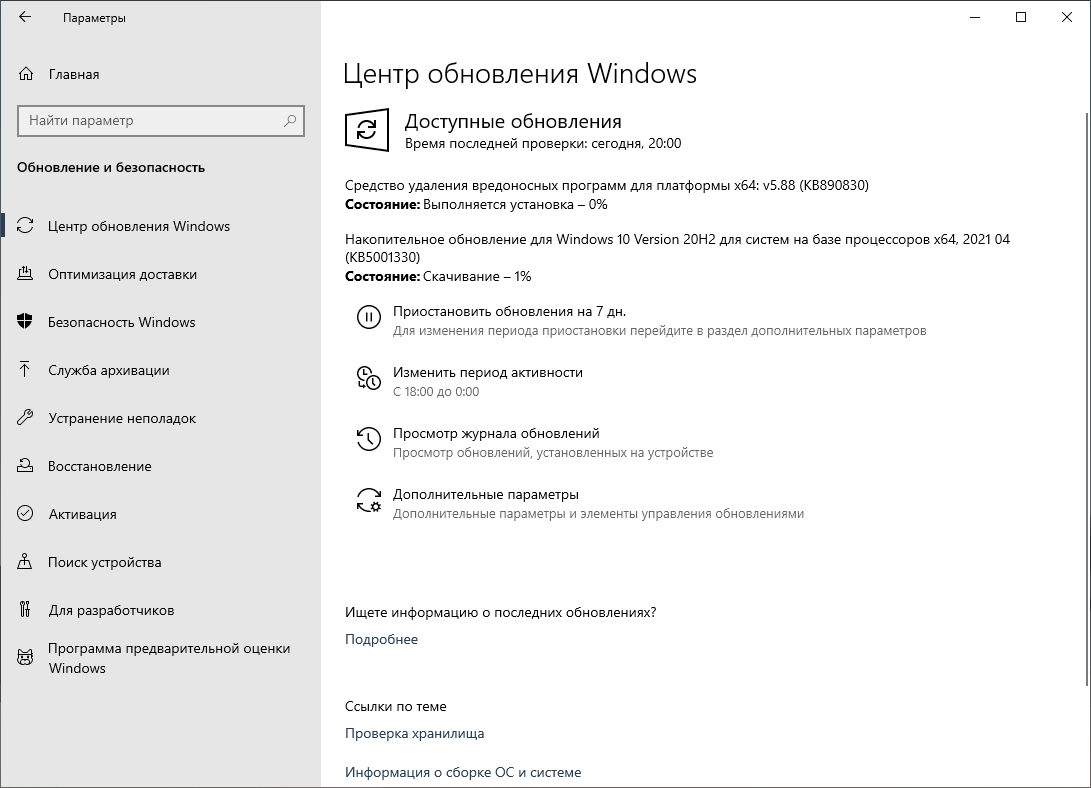The width and height of the screenshot is (1091, 788).
Task: Select the For Developers icon
Action: click(25, 610)
